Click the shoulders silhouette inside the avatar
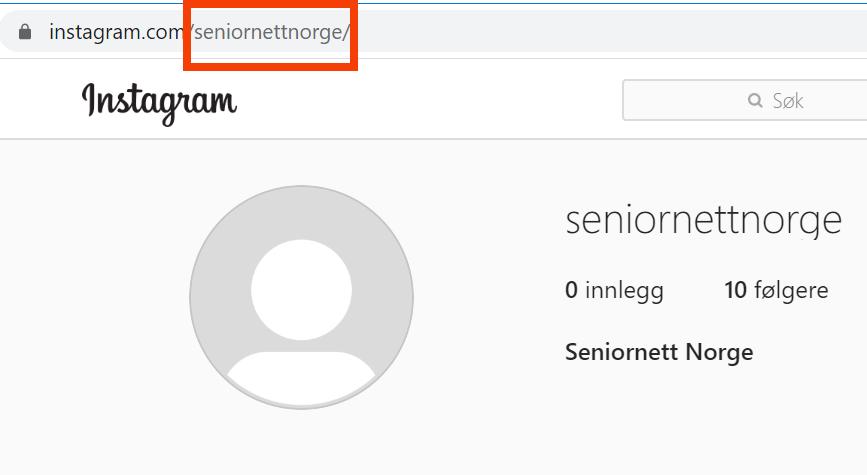 301,378
